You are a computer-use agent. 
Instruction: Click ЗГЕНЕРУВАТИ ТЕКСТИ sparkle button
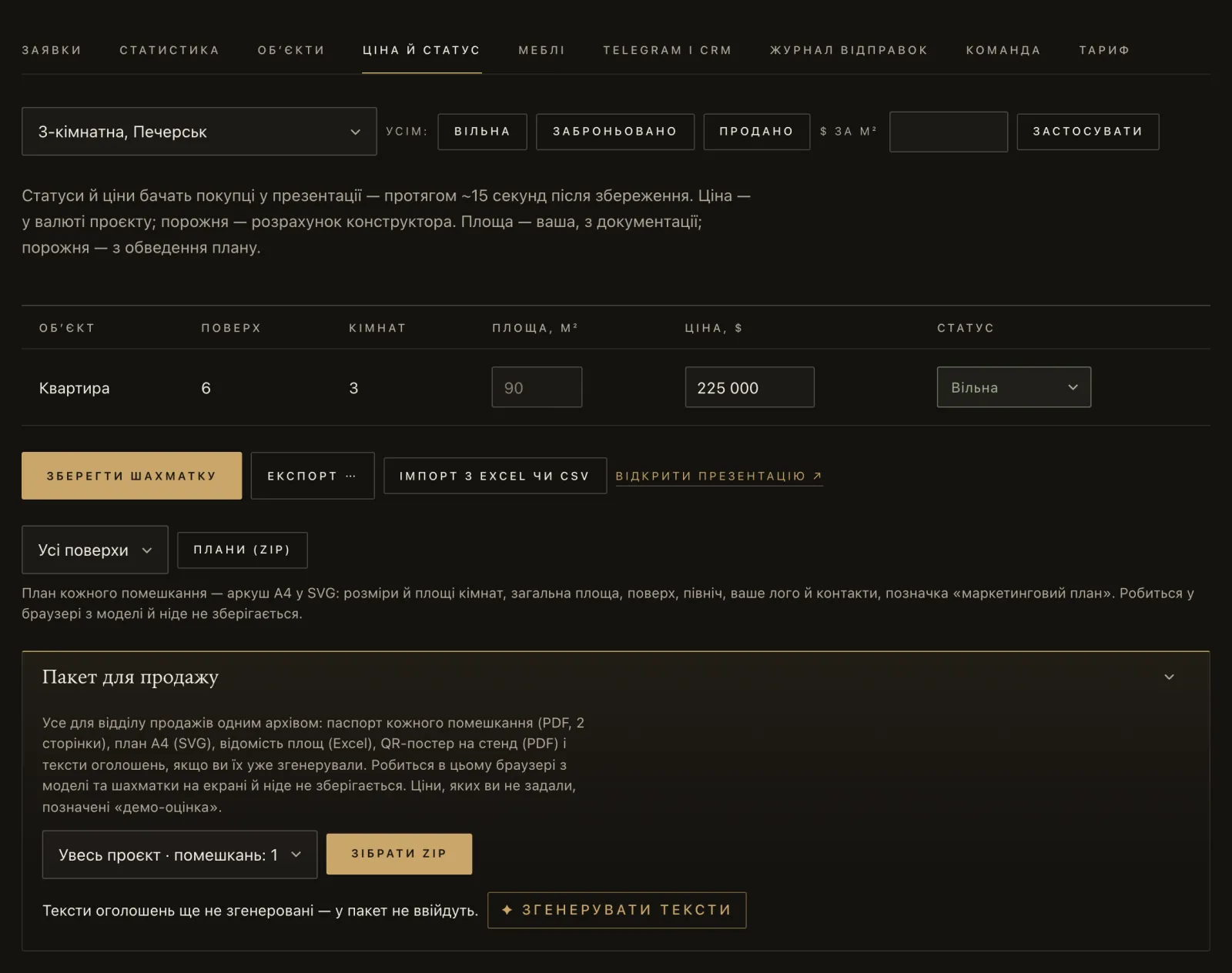pyautogui.click(x=617, y=910)
